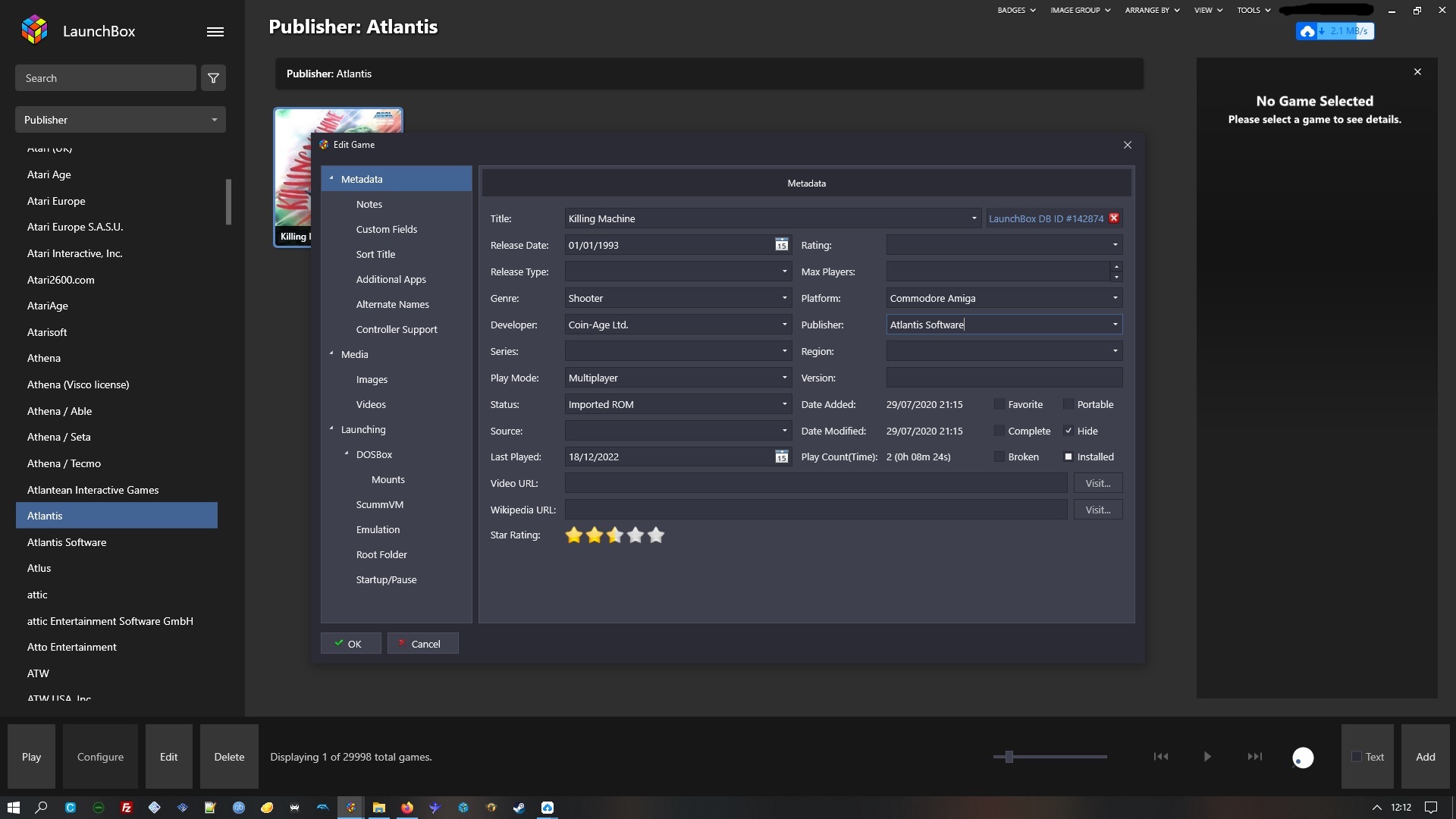1456x819 pixels.
Task: Open the Publisher sidebar category dropdown
Action: (x=121, y=120)
